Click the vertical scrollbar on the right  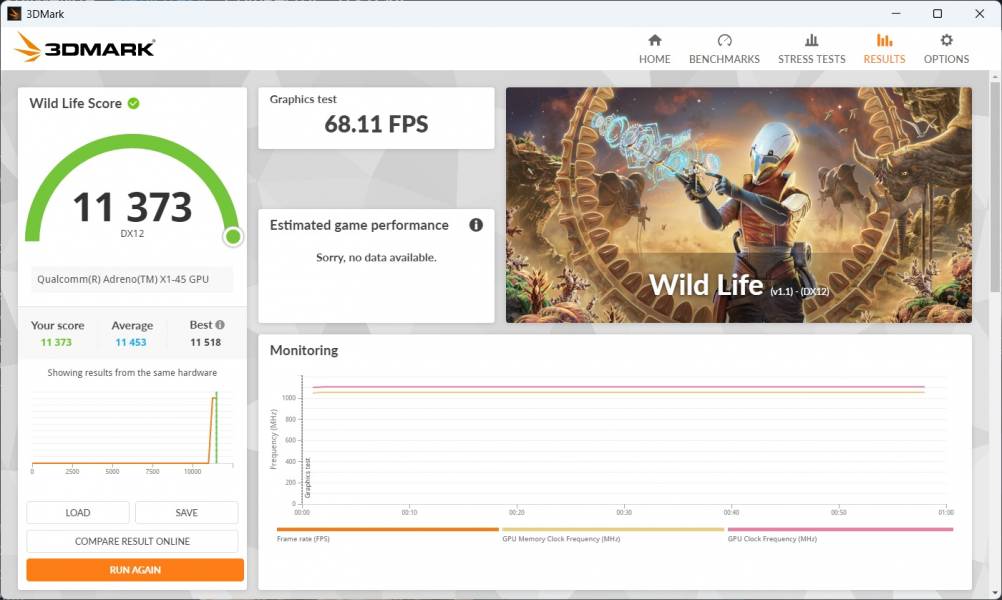pos(995,185)
